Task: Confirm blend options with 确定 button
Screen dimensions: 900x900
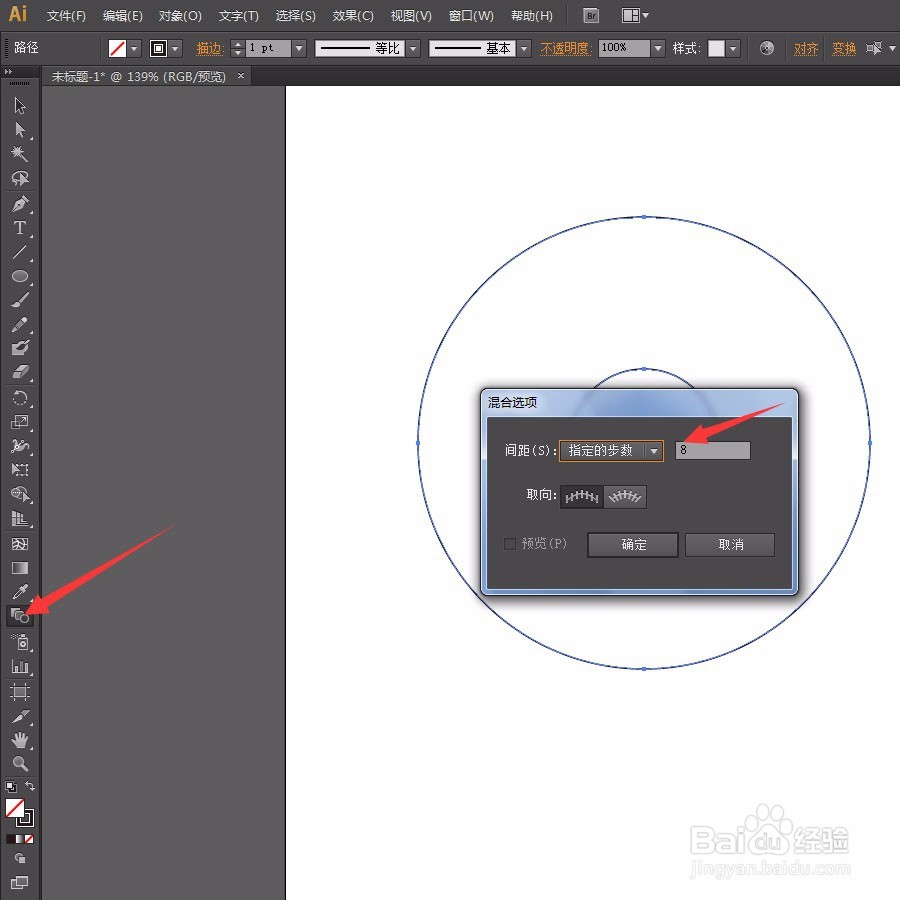Action: [632, 545]
